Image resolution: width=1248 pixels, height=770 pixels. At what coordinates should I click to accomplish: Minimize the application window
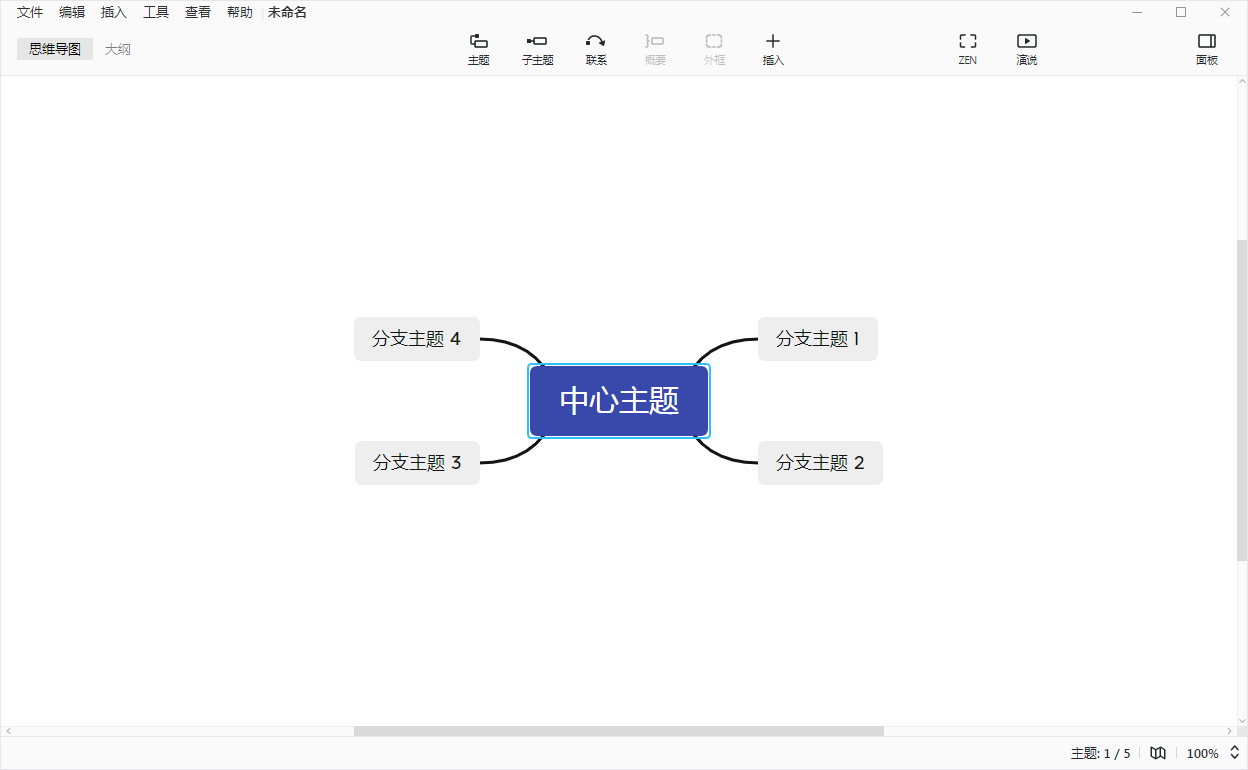[x=1137, y=12]
